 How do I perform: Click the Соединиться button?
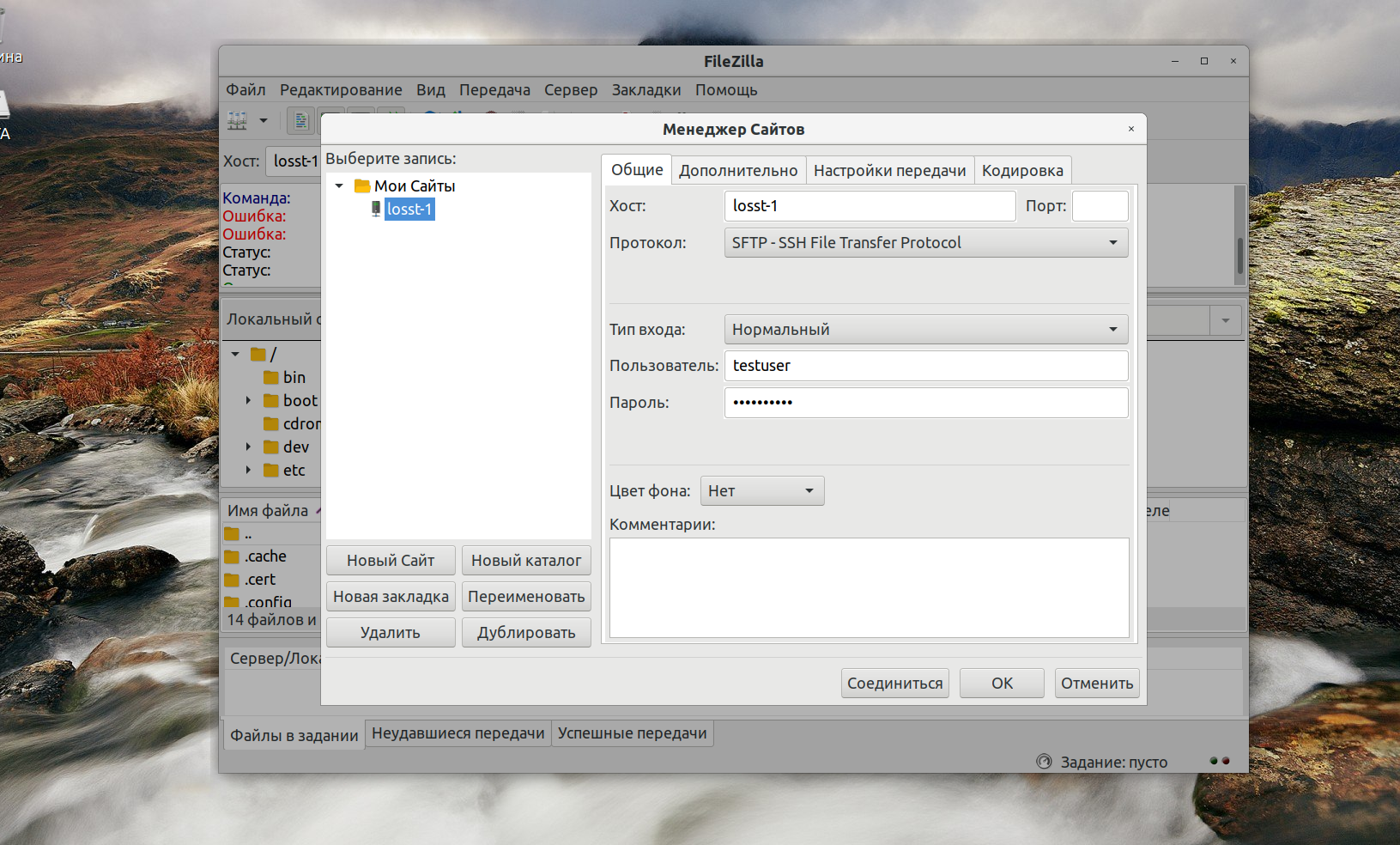(895, 684)
